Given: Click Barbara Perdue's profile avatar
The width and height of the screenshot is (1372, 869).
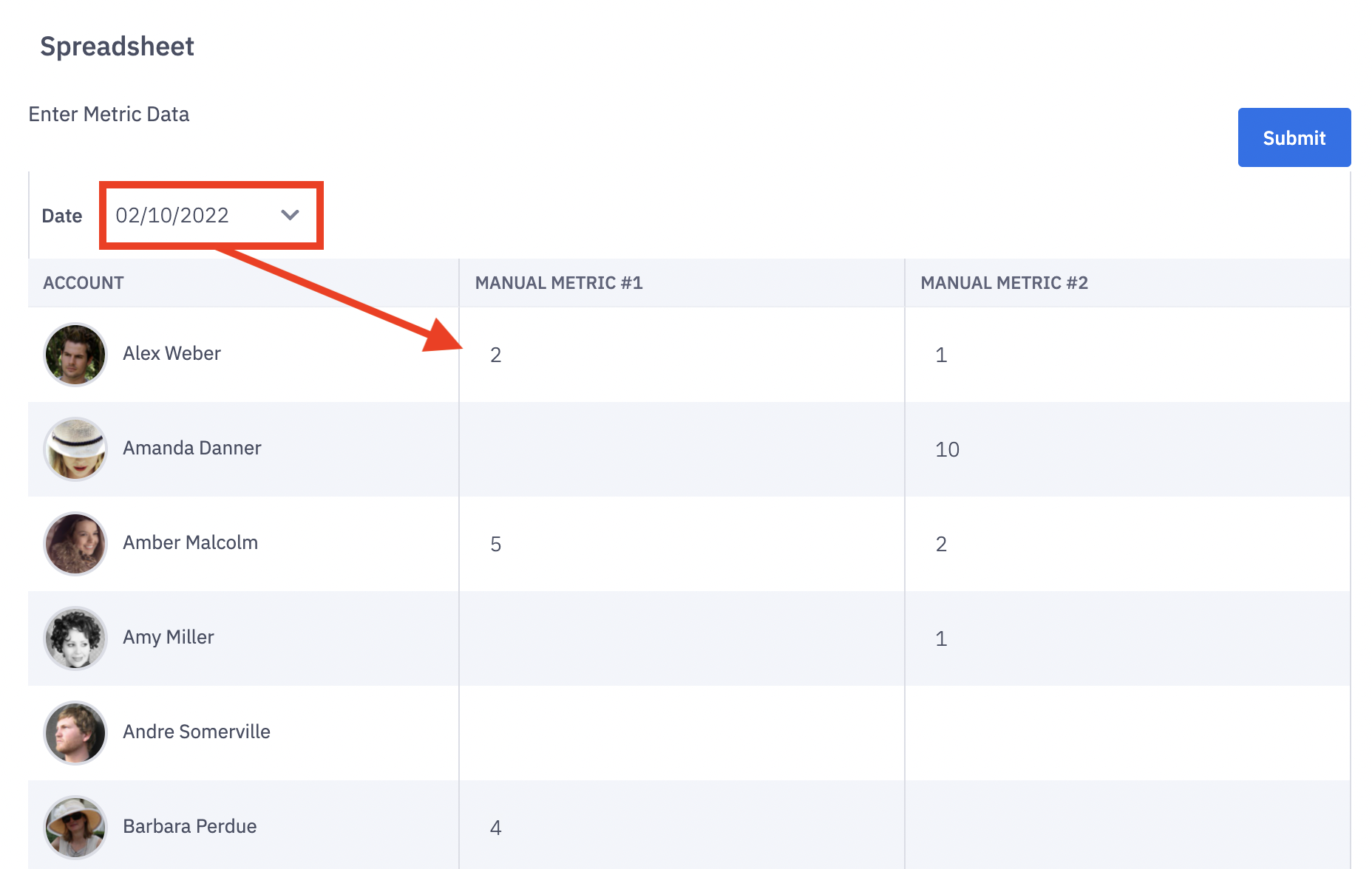Looking at the screenshot, I should click(75, 827).
